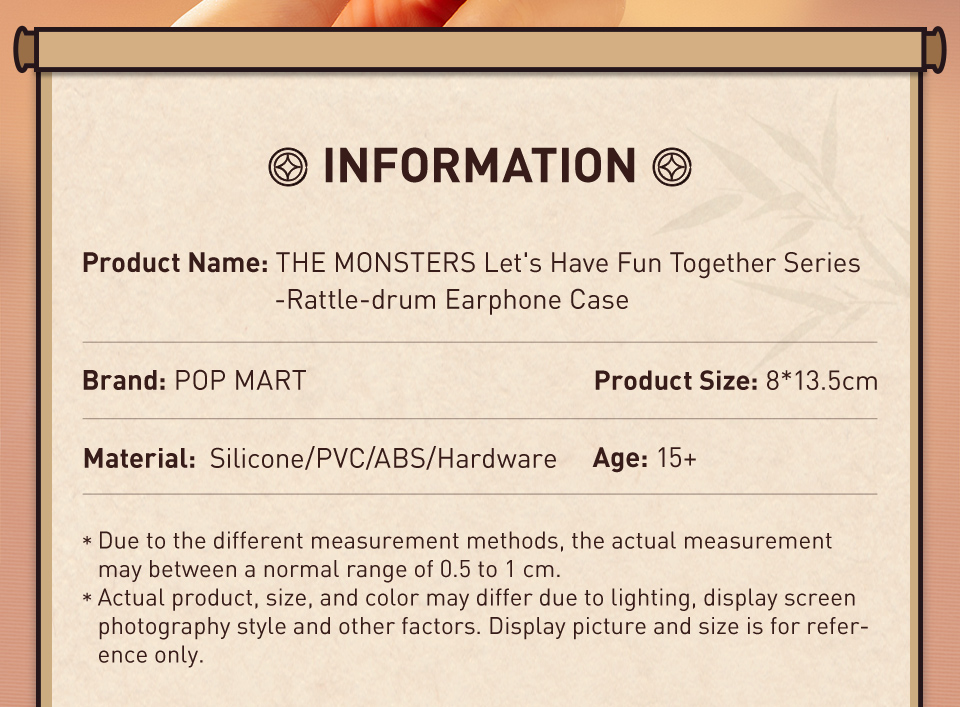960x707 pixels.
Task: Click the asterisk before the actual product note
Action: pyautogui.click(x=88, y=600)
